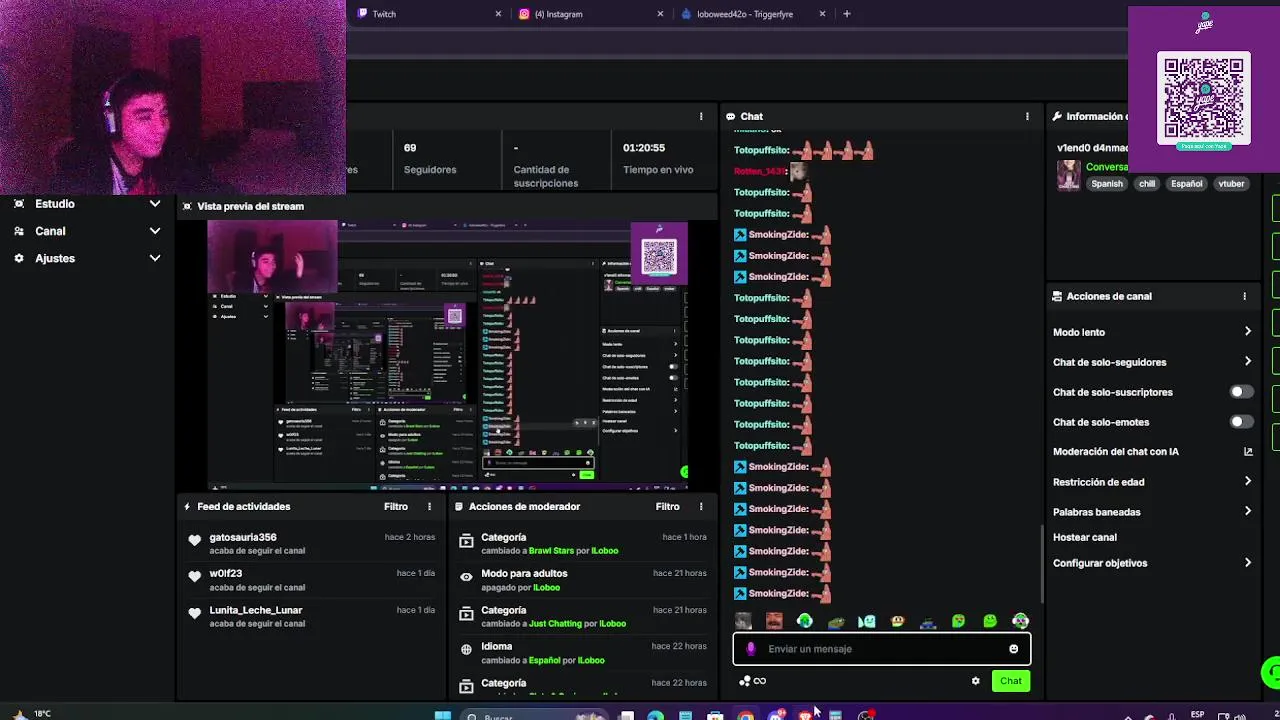
Task: Click the Estudio sidebar icon
Action: coord(18,204)
